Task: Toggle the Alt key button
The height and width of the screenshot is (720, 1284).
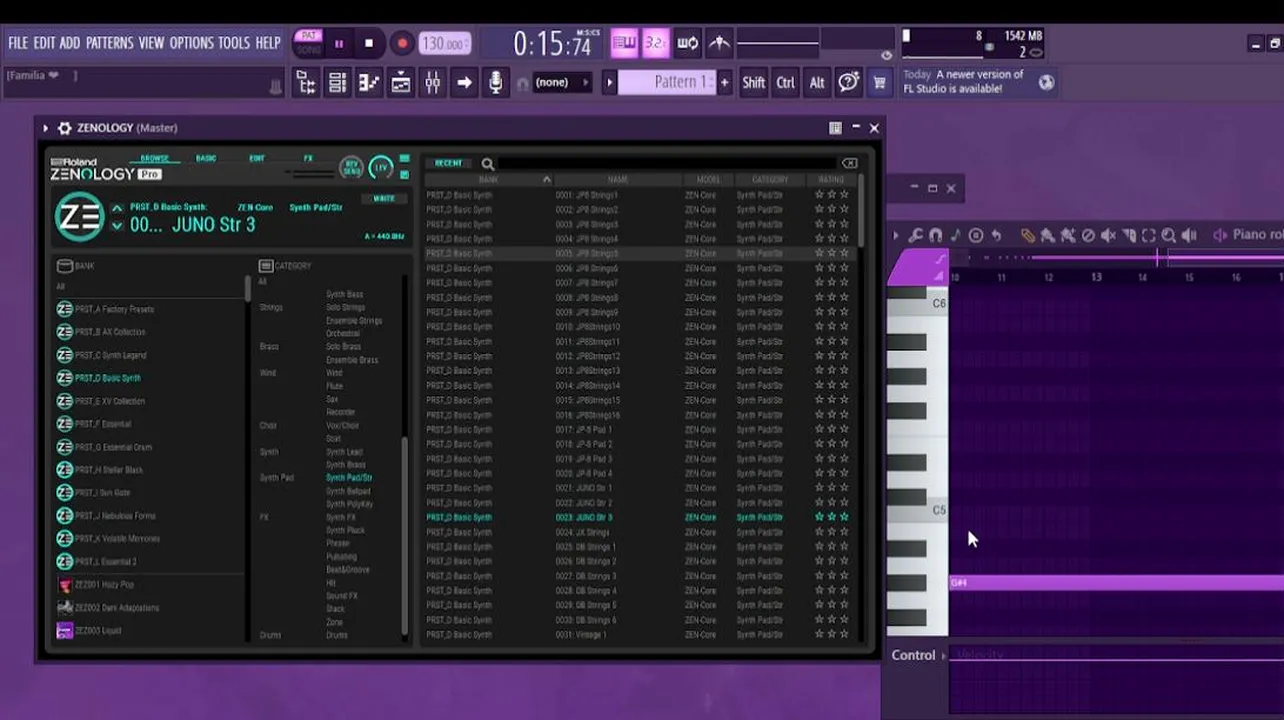Action: [x=817, y=83]
